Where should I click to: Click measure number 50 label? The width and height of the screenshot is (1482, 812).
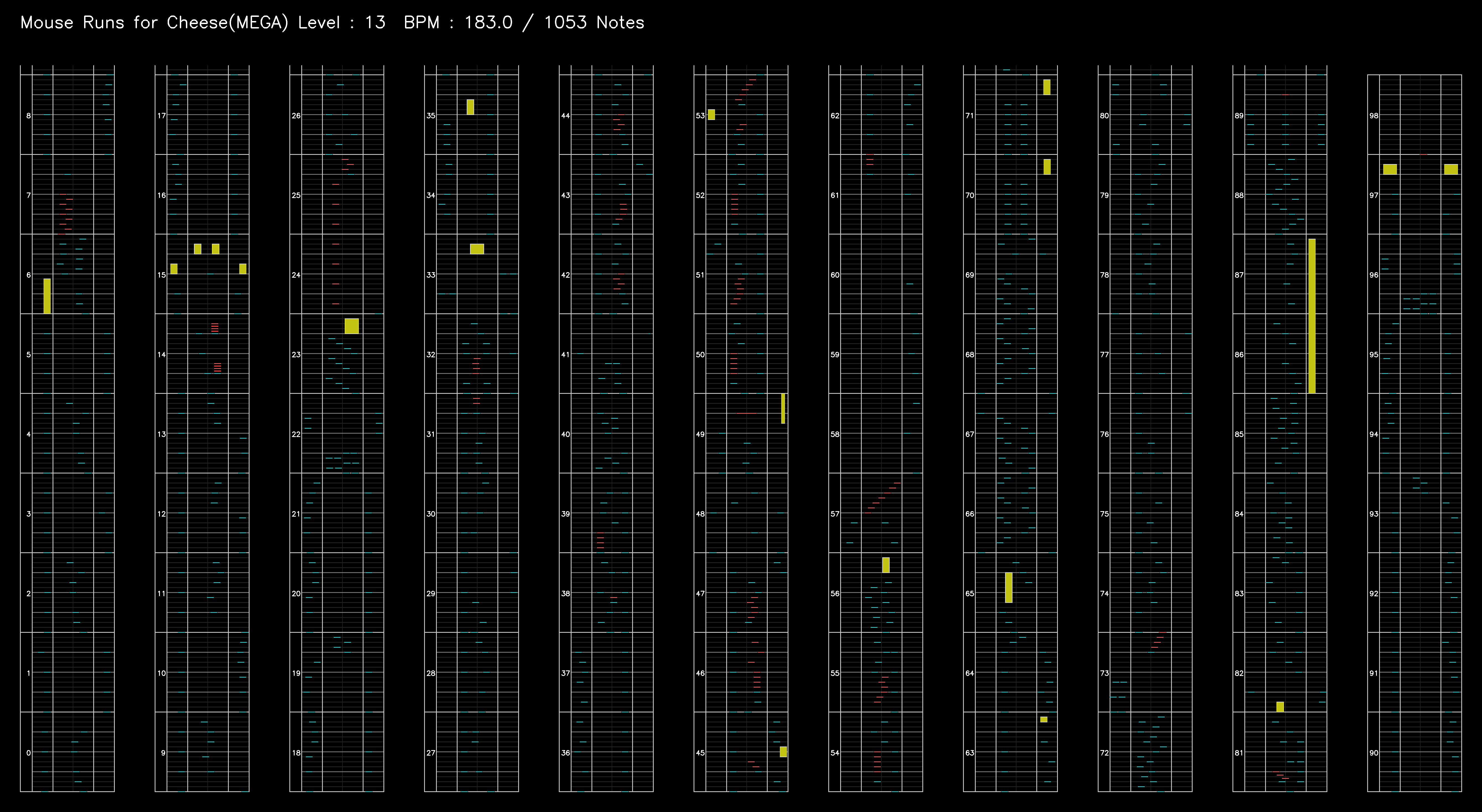[x=700, y=355]
